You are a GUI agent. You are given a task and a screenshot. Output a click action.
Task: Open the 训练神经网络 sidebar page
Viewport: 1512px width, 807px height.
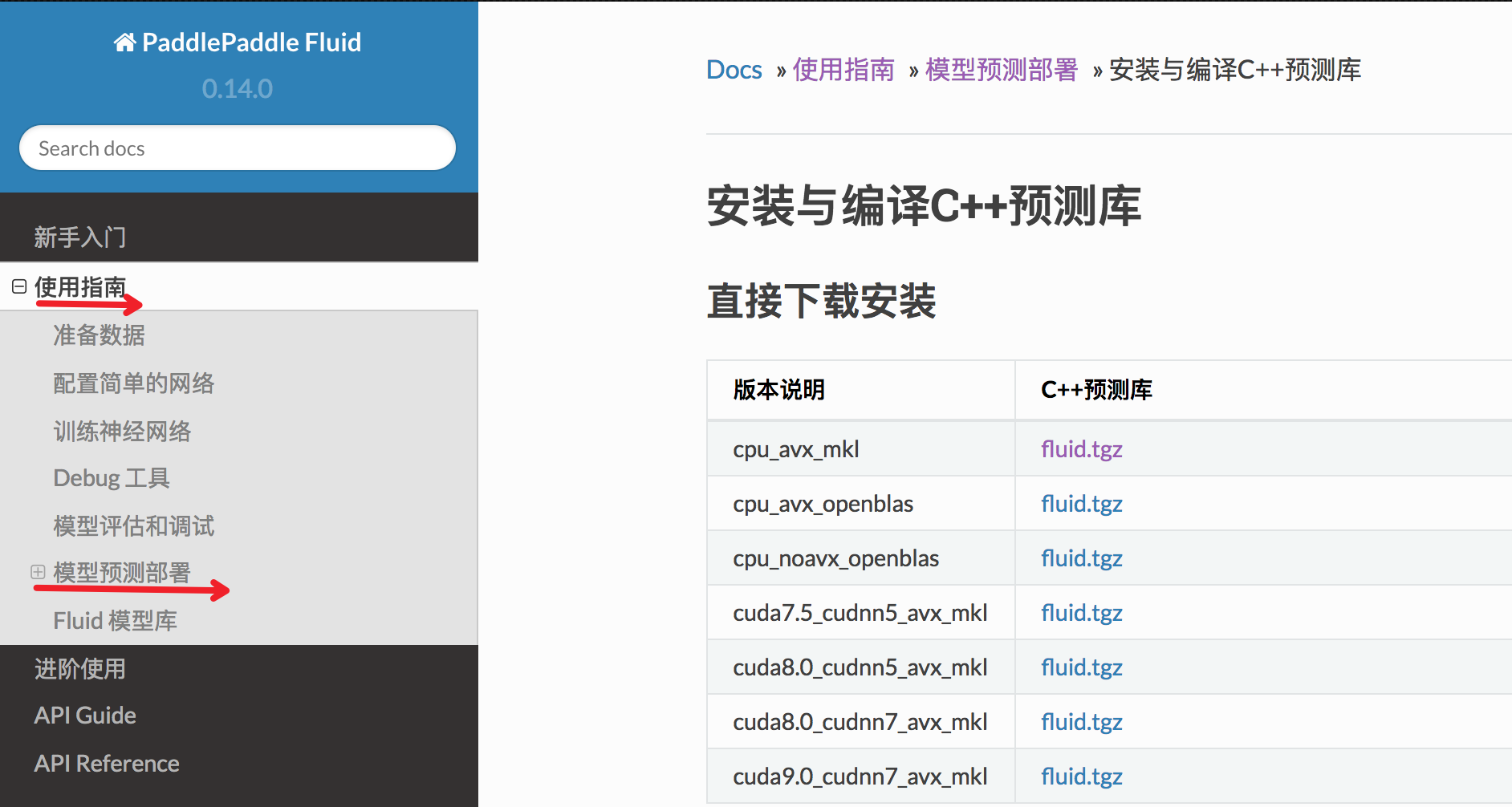pos(122,432)
